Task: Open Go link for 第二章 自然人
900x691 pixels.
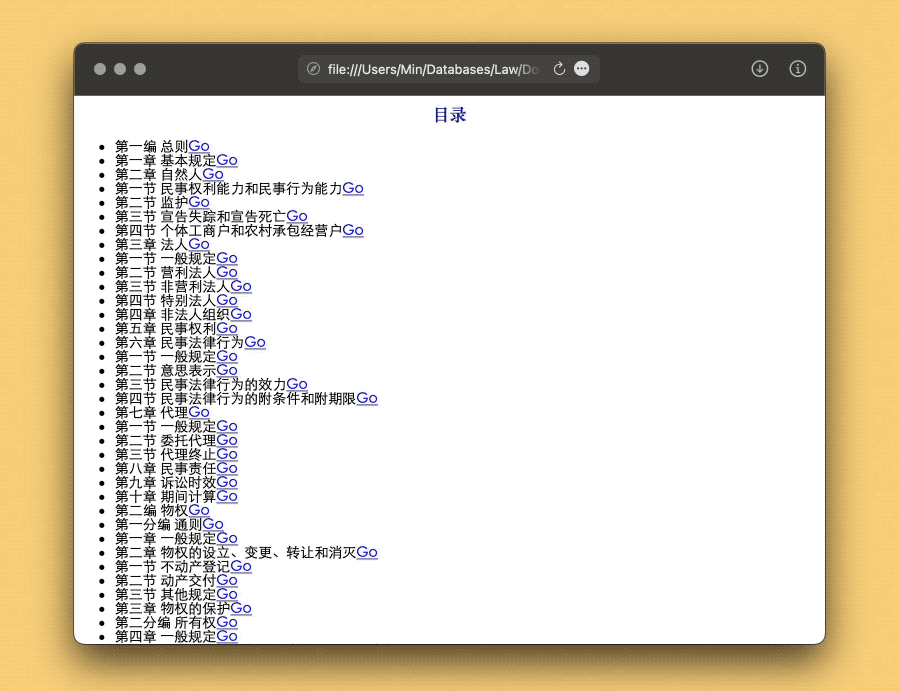Action: pos(213,174)
